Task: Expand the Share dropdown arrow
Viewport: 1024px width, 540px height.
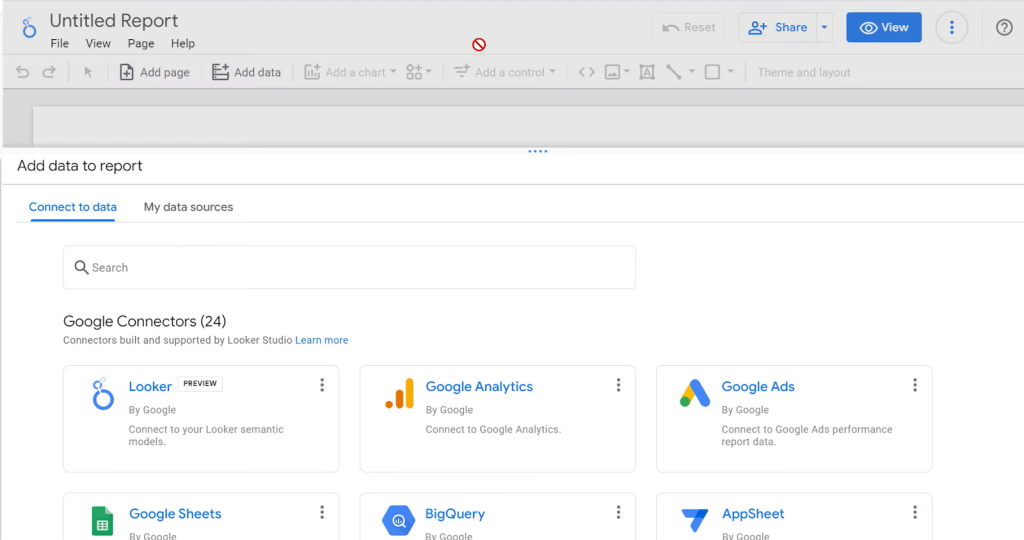Action: [825, 28]
